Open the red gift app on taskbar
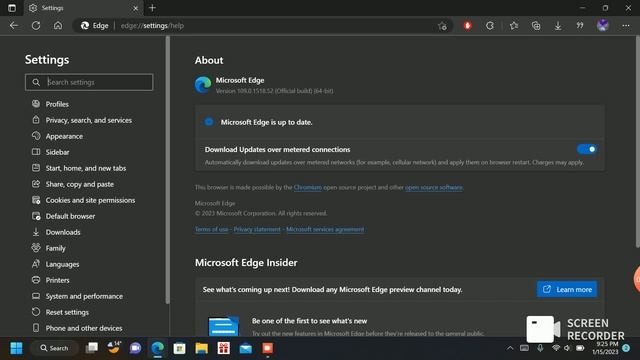Viewport: 640px width, 360px height. coord(224,348)
